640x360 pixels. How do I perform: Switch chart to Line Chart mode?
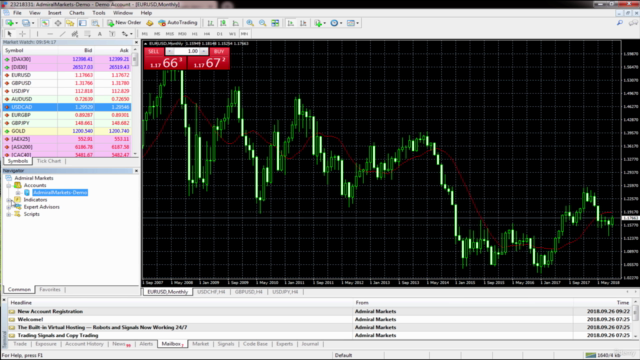[x=236, y=23]
